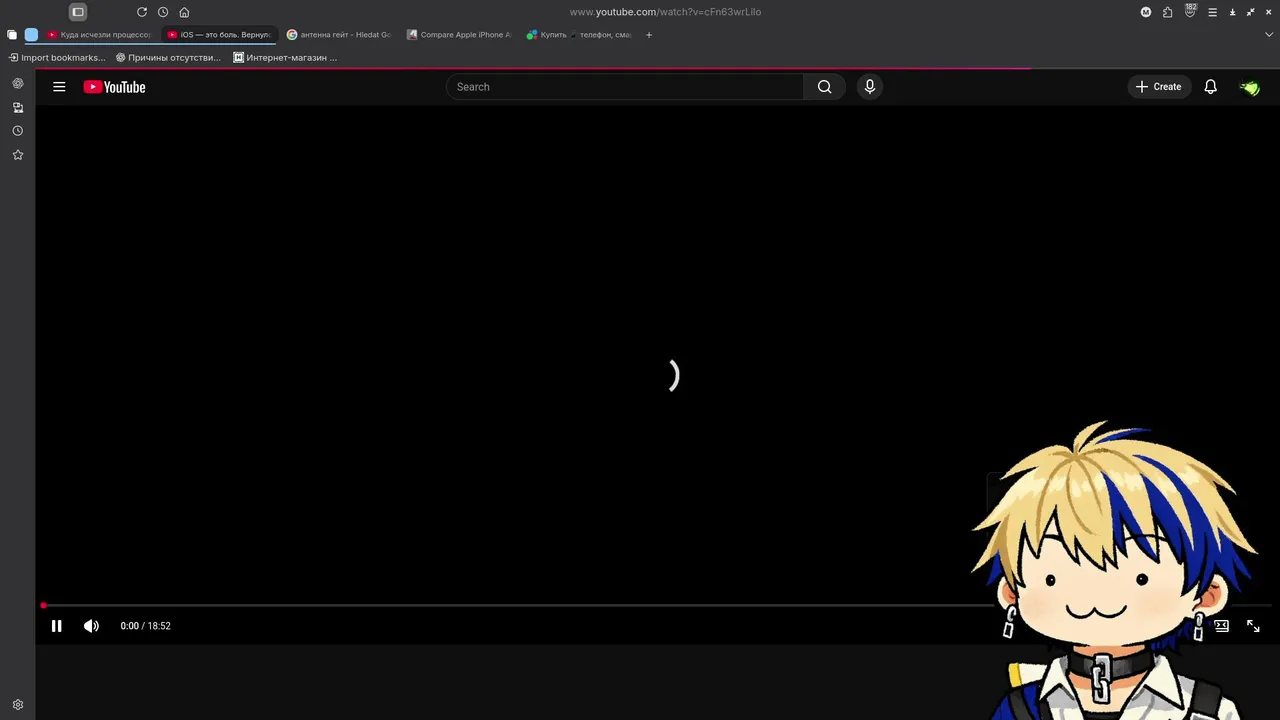Open the ad blocker shield showing 182
This screenshot has height=720, width=1280.
1190,11
